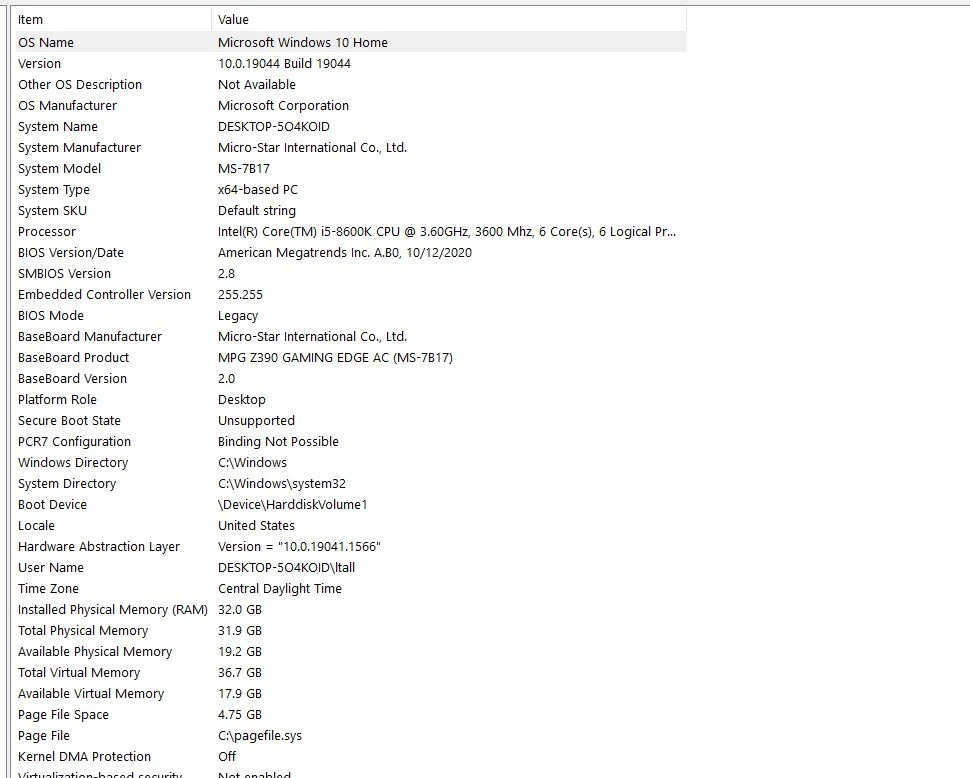
Task: Select the SMBIOS Version row
Action: [x=351, y=274]
